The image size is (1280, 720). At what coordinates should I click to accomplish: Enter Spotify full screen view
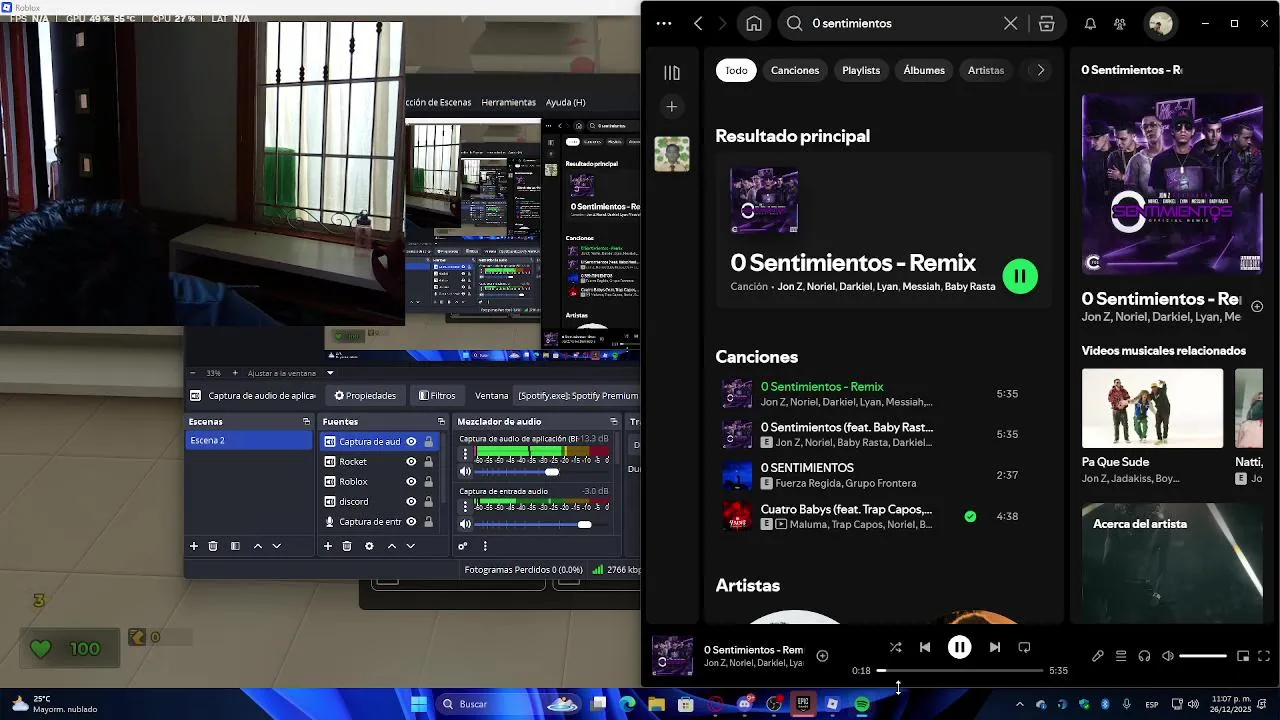[x=1264, y=656]
